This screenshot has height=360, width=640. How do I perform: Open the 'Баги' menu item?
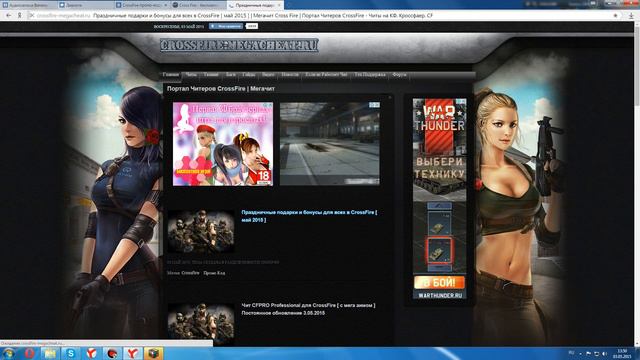(231, 75)
